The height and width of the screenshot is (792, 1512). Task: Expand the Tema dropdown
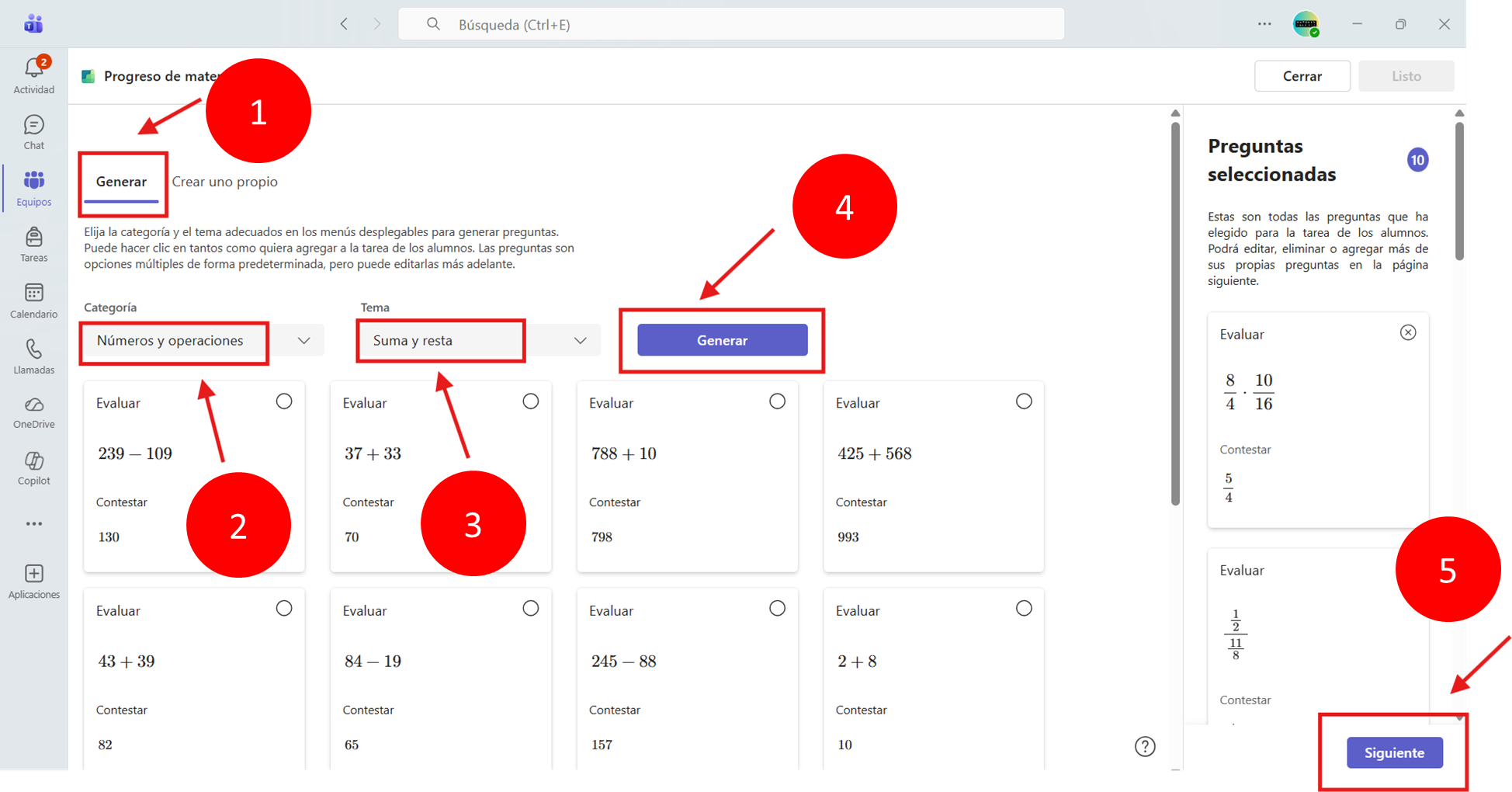point(480,340)
